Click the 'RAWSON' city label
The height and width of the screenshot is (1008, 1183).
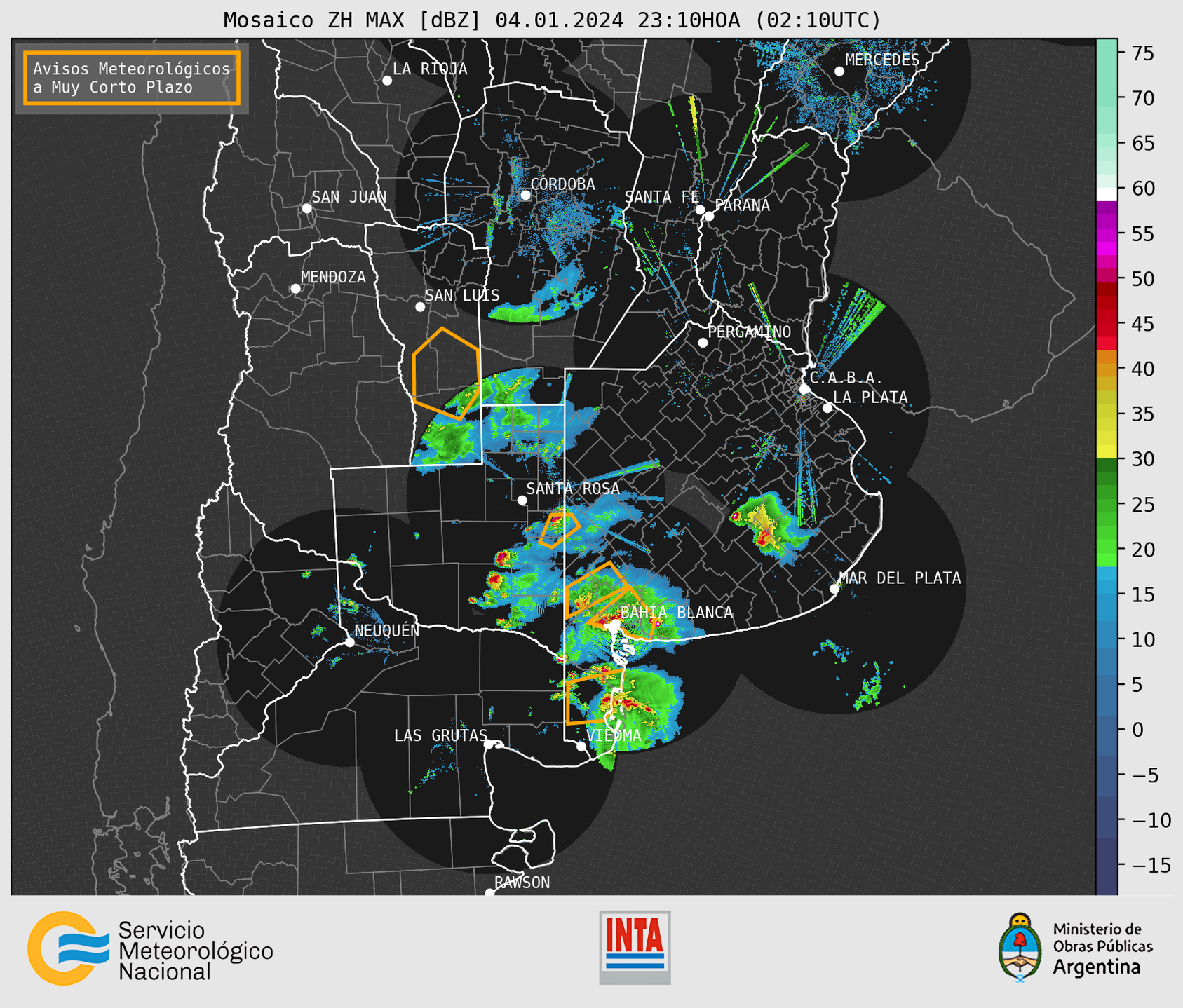pos(522,883)
